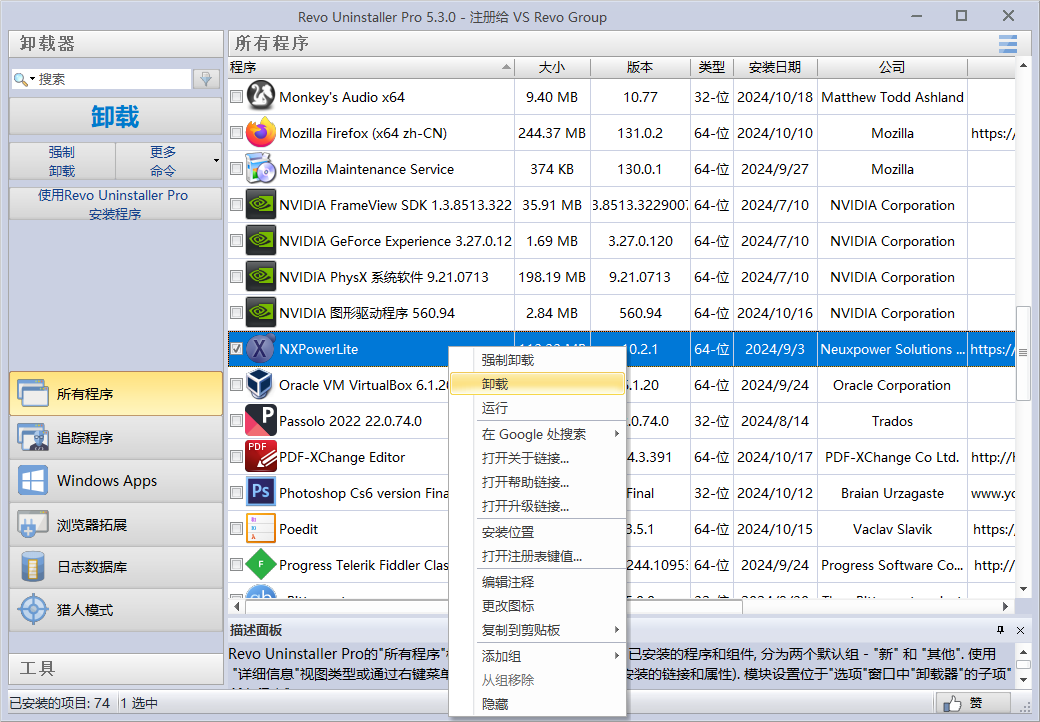Expand the 添加组 submenu
The image size is (1040, 722).
coord(616,656)
